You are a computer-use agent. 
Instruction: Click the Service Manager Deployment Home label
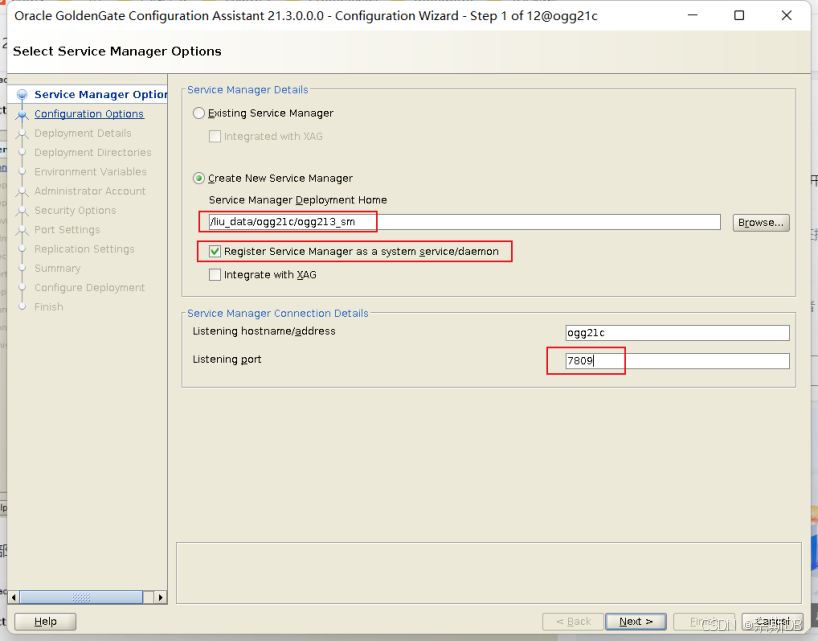297,200
